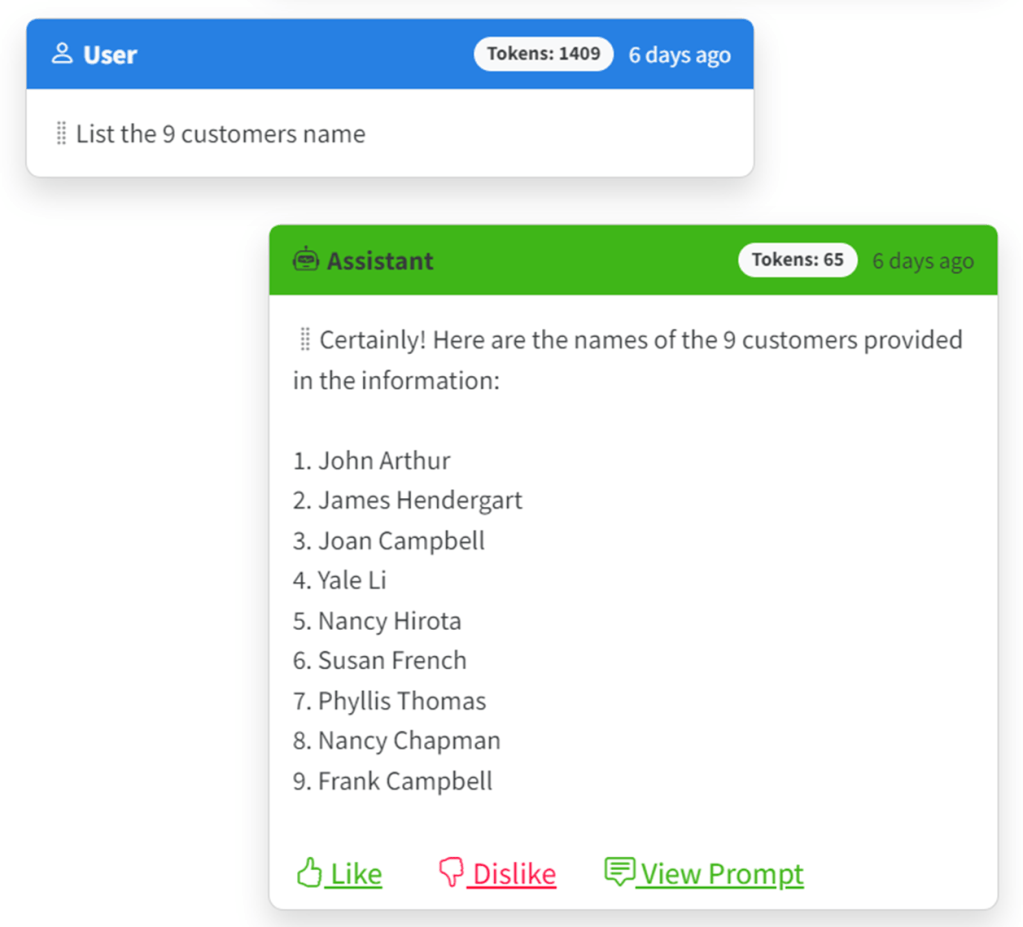Click the 'Tokens: 1409' badge

[543, 54]
